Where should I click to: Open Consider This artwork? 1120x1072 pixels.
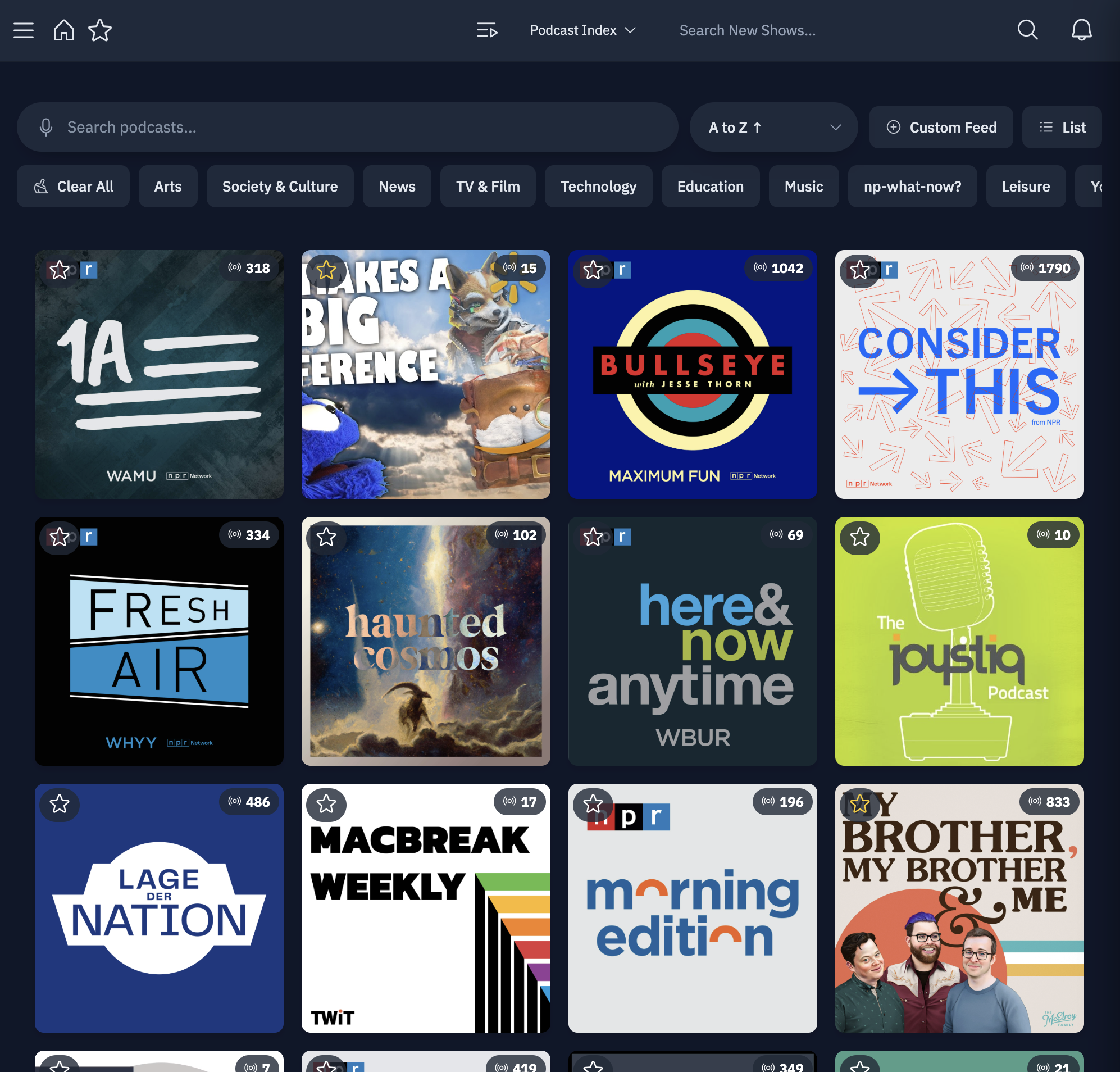tap(959, 374)
